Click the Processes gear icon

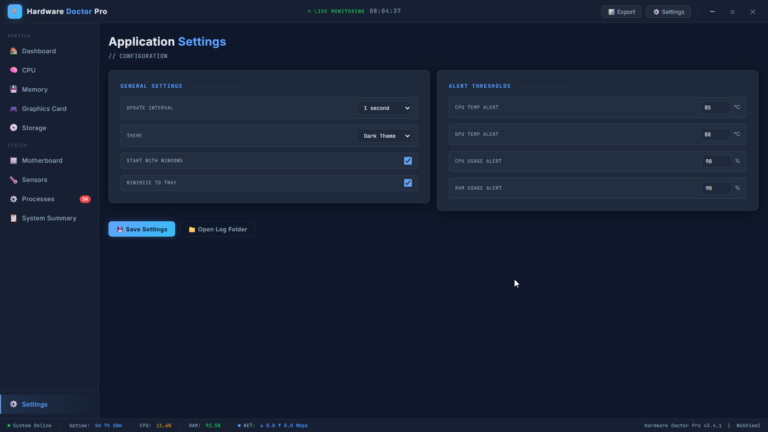[x=13, y=199]
